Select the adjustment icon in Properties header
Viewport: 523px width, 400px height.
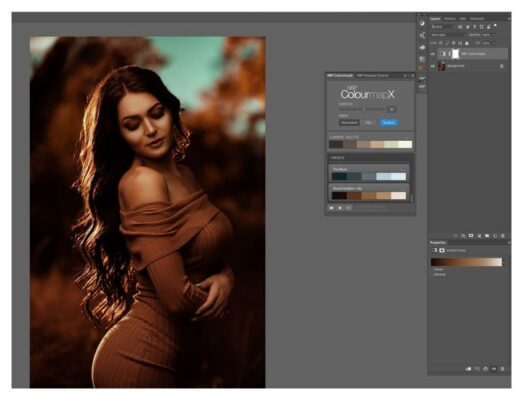pos(435,250)
